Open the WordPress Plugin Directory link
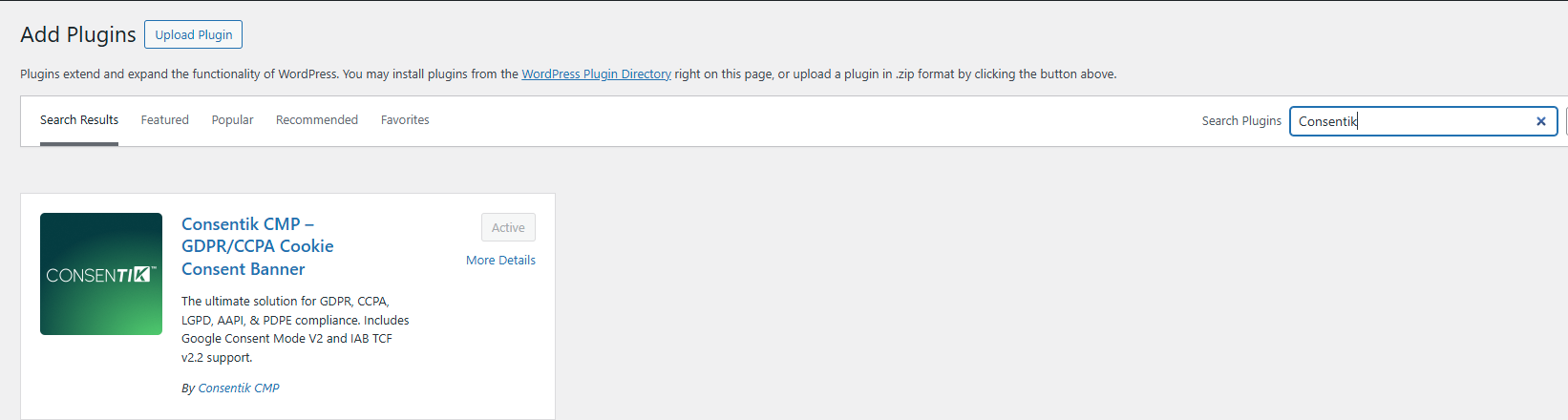The image size is (1568, 420). click(596, 73)
